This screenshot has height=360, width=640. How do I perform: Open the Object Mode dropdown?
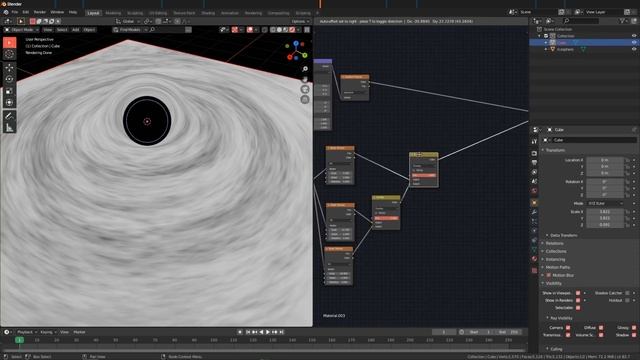[x=21, y=30]
